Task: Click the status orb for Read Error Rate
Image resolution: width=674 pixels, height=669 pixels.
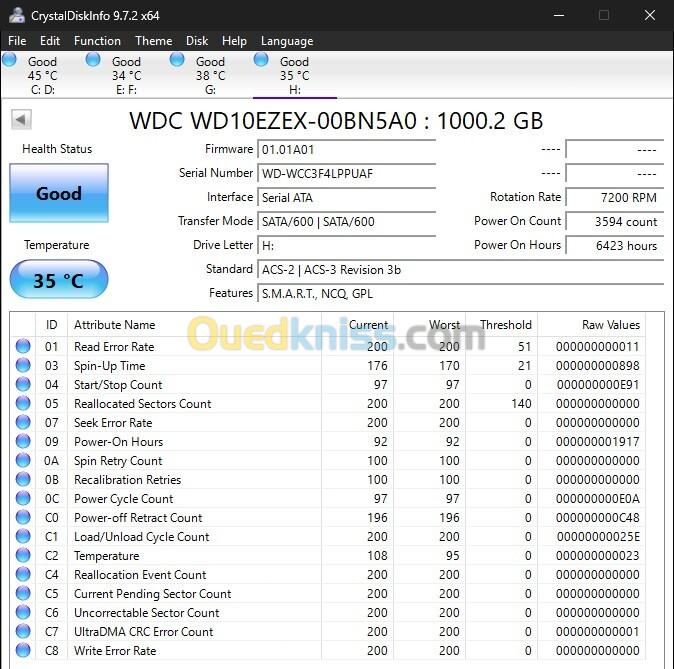Action: (23, 346)
